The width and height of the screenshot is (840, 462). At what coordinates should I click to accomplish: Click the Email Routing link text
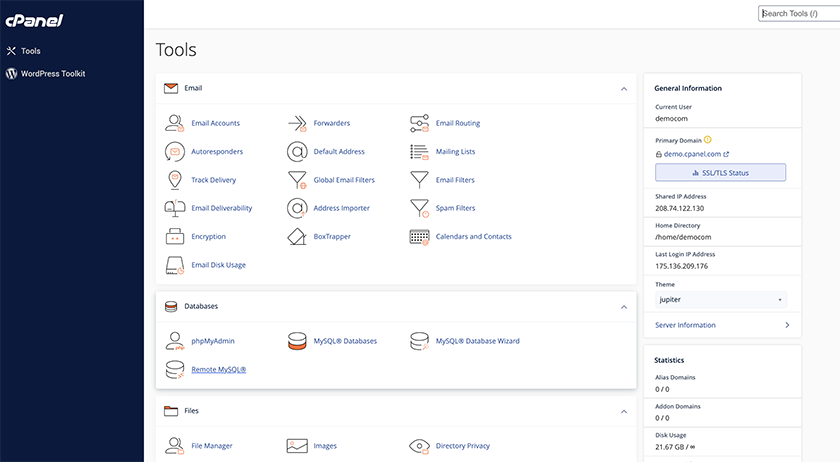(x=458, y=123)
